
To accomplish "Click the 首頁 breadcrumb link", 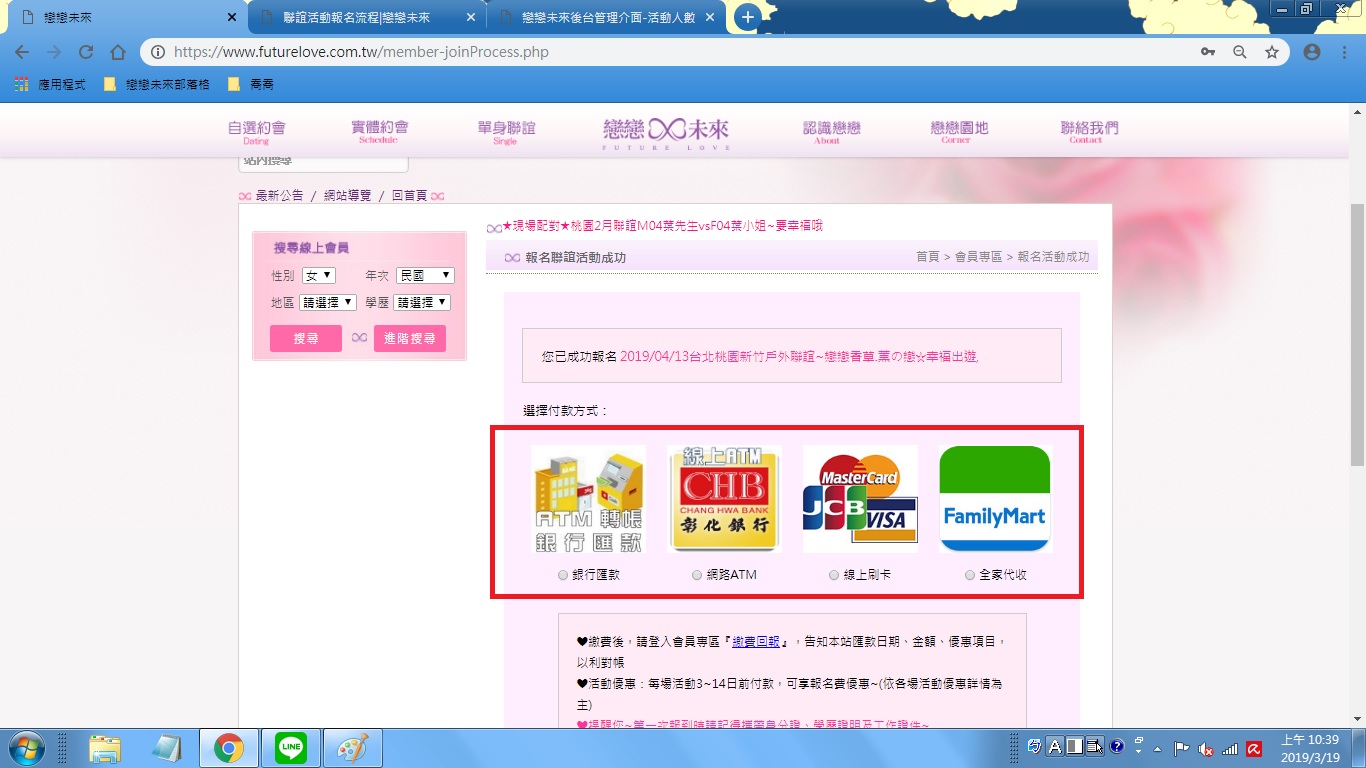I will (x=928, y=257).
